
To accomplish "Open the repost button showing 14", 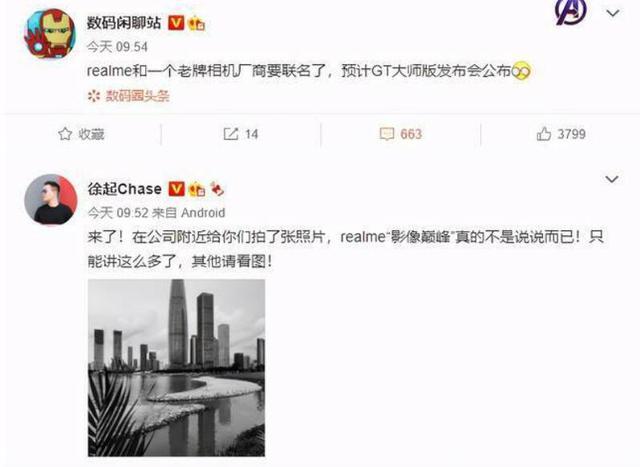I will [240, 134].
